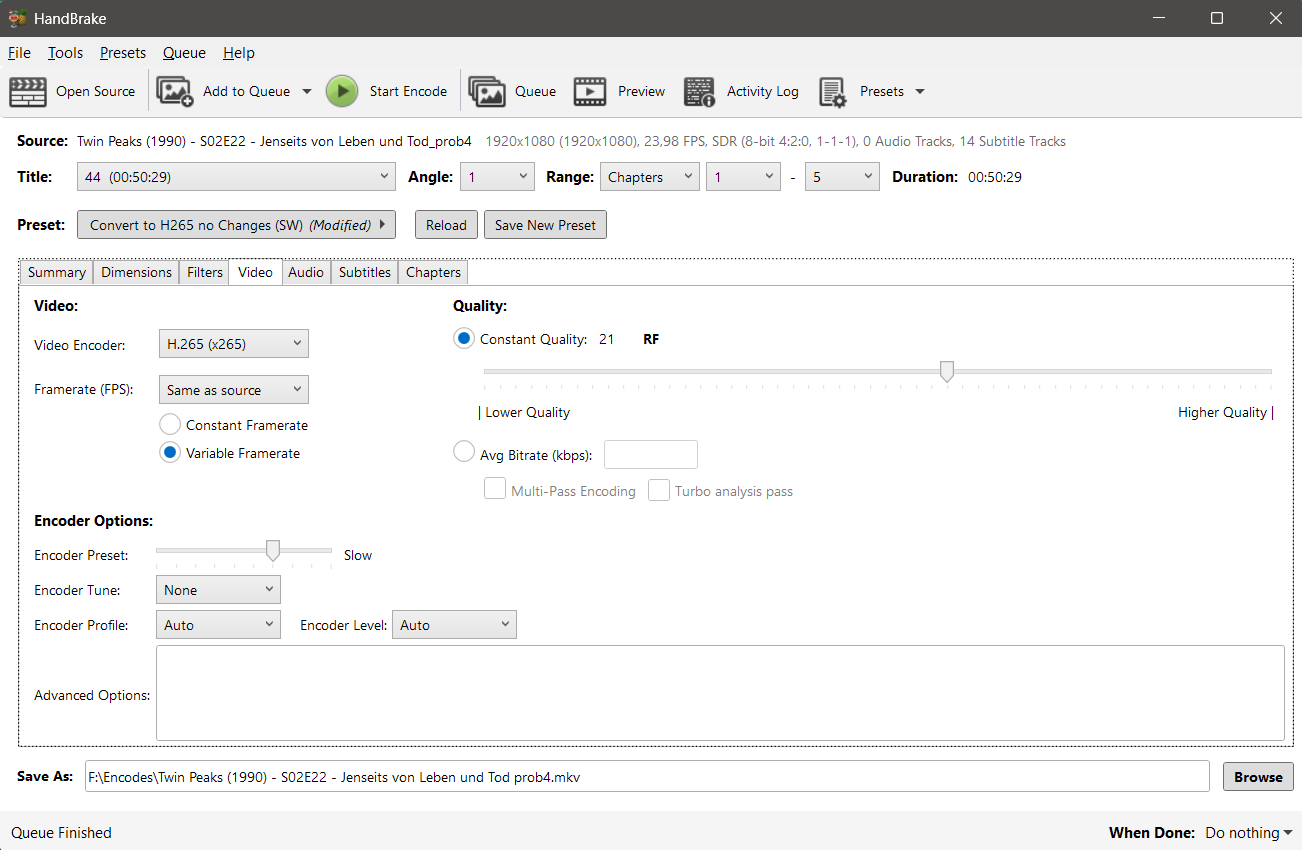
Task: Click the Open Source clapperboard icon
Action: [28, 91]
